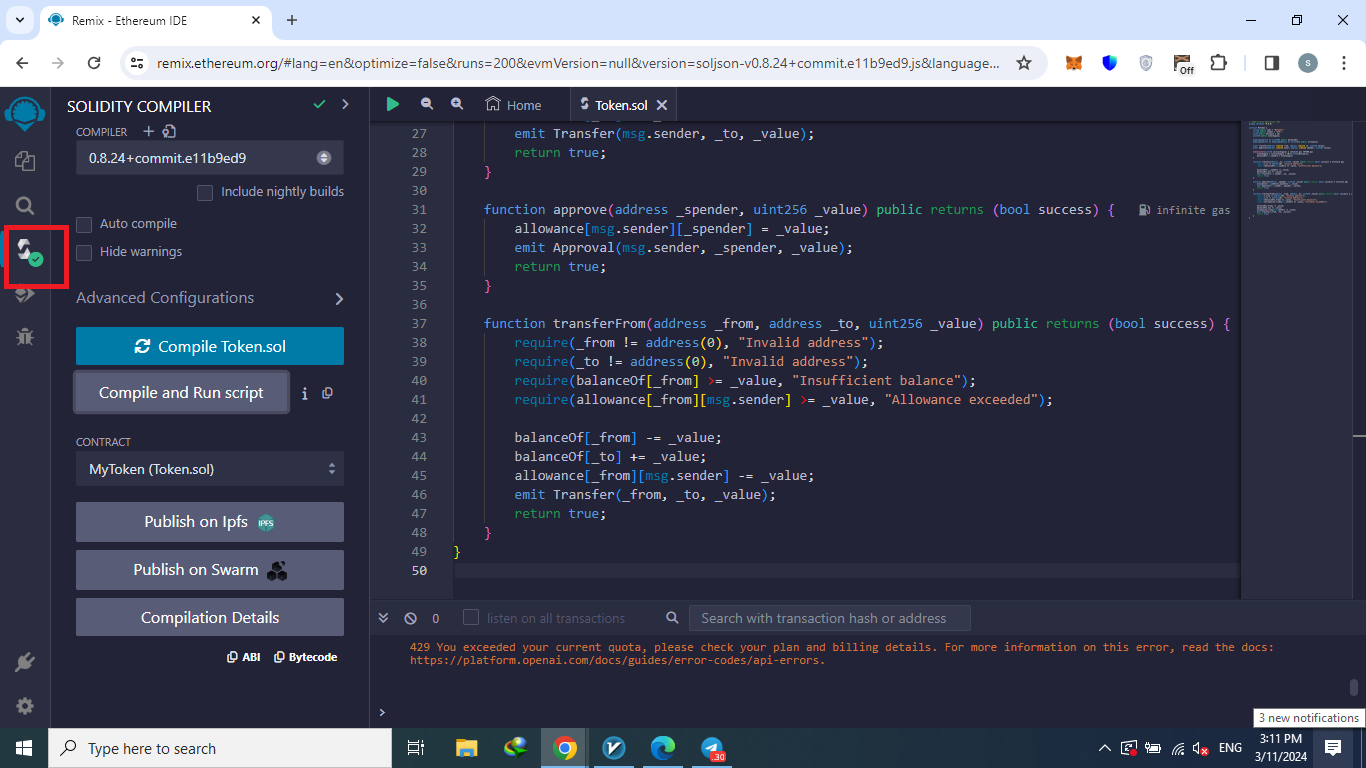Click the Windows taskbar search box
The width and height of the screenshot is (1366, 768).
tap(220, 748)
